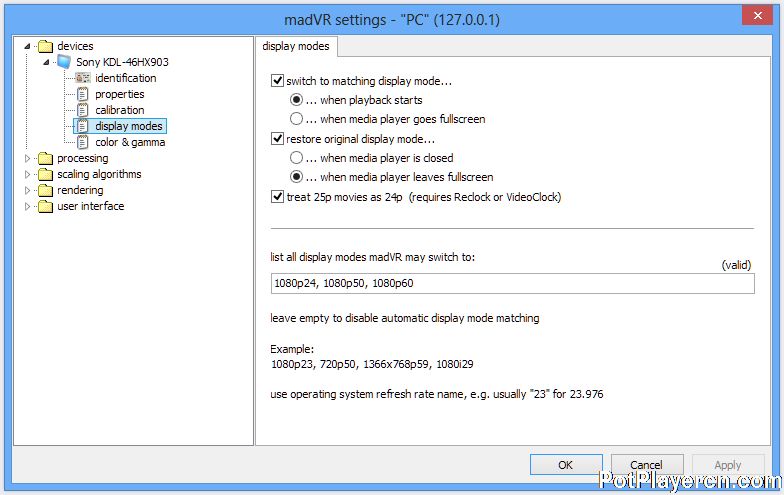784x495 pixels.
Task: Select when media player is closed option
Action: pos(296,158)
